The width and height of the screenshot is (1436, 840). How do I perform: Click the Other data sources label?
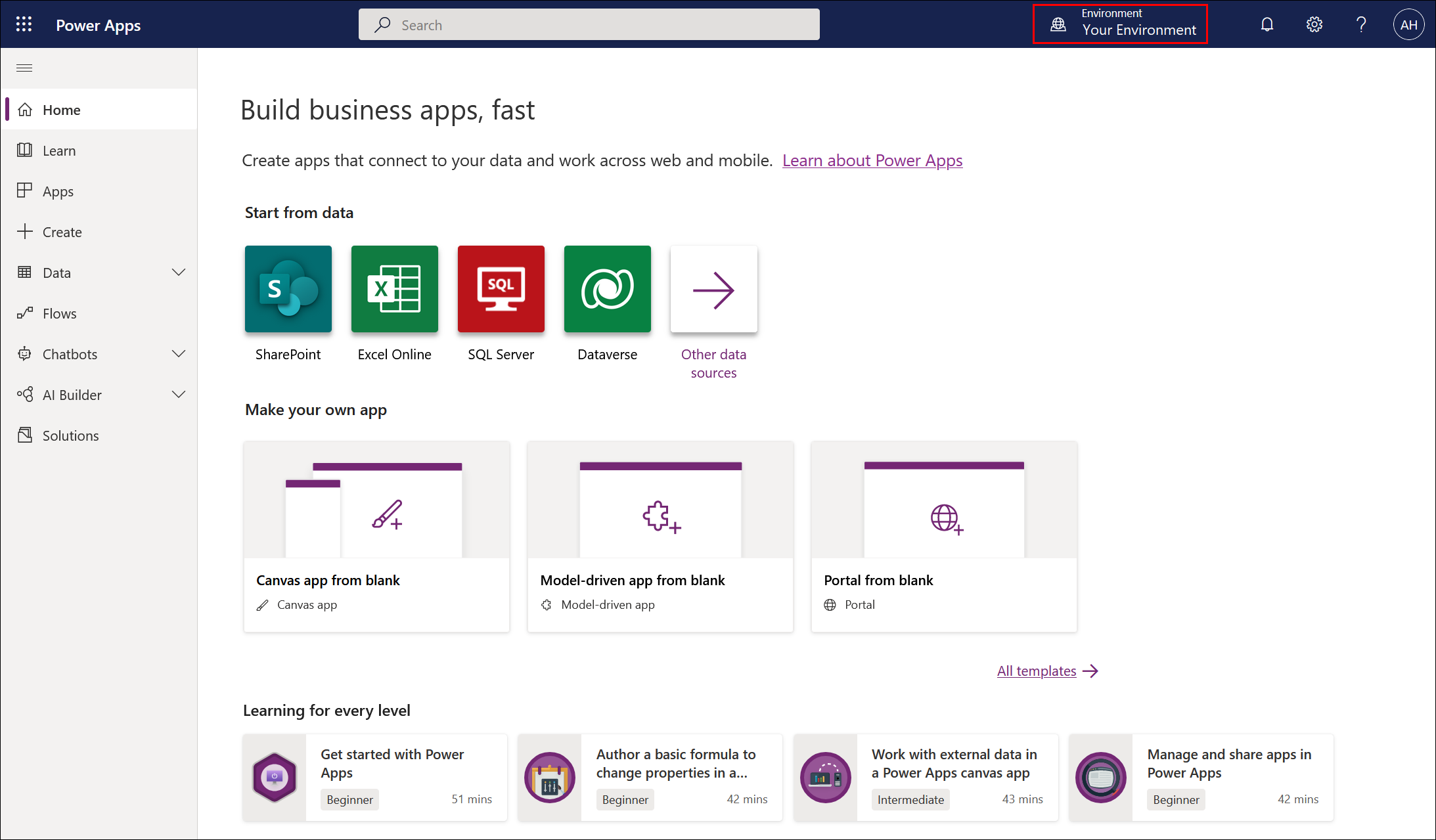tap(714, 363)
